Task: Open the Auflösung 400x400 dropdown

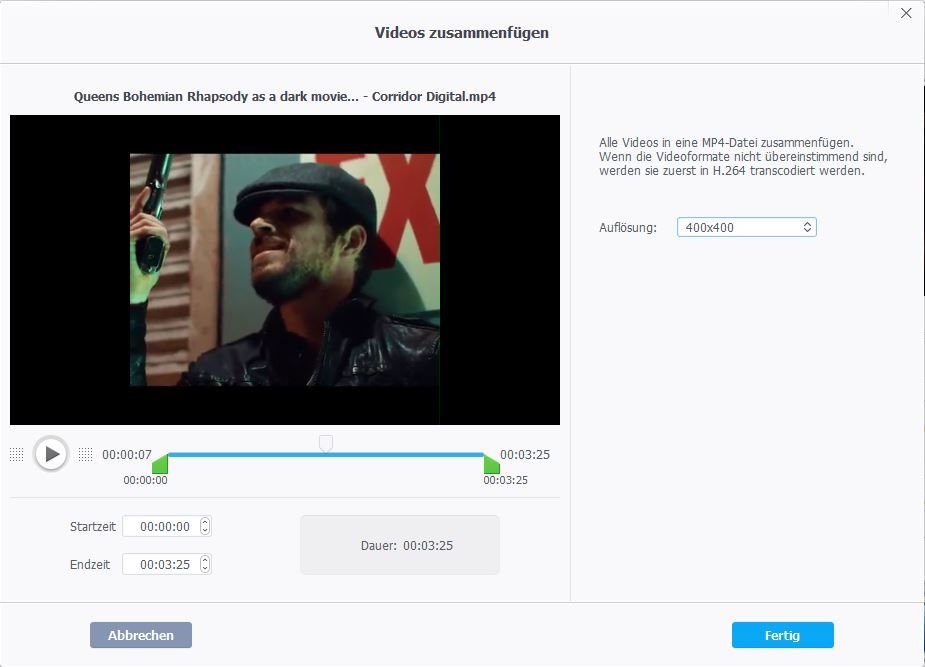Action: click(746, 227)
